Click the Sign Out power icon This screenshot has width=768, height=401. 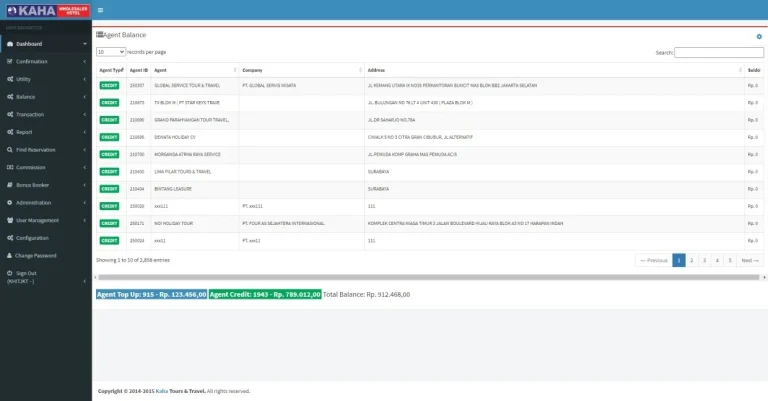click(10, 273)
